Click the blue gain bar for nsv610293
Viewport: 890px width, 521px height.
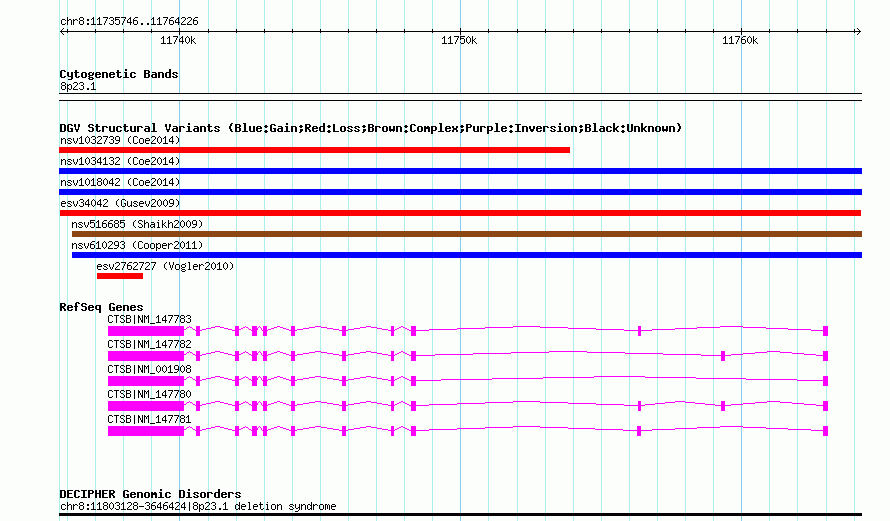(x=467, y=255)
